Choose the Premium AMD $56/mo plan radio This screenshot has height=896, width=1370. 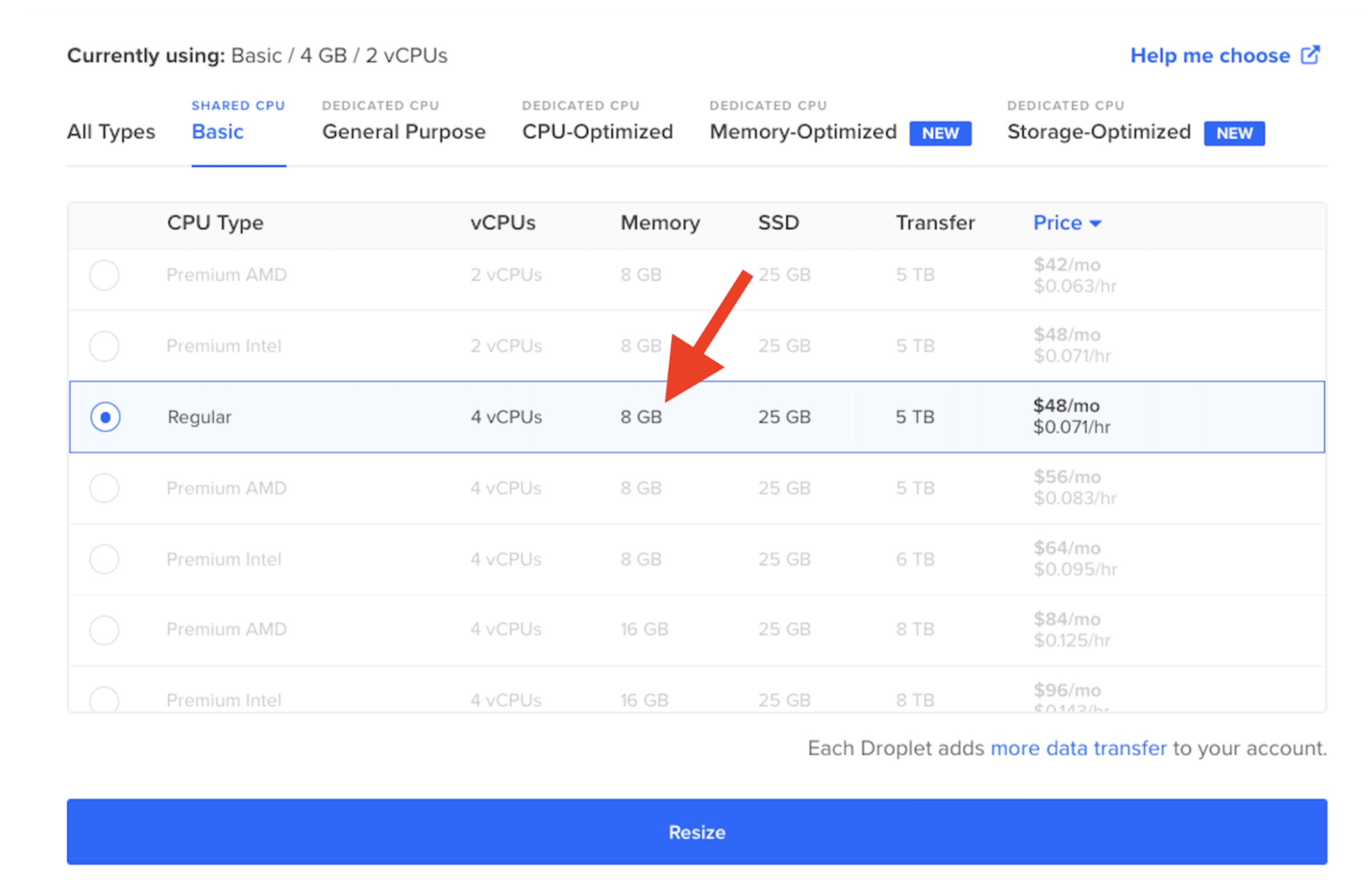tap(104, 488)
